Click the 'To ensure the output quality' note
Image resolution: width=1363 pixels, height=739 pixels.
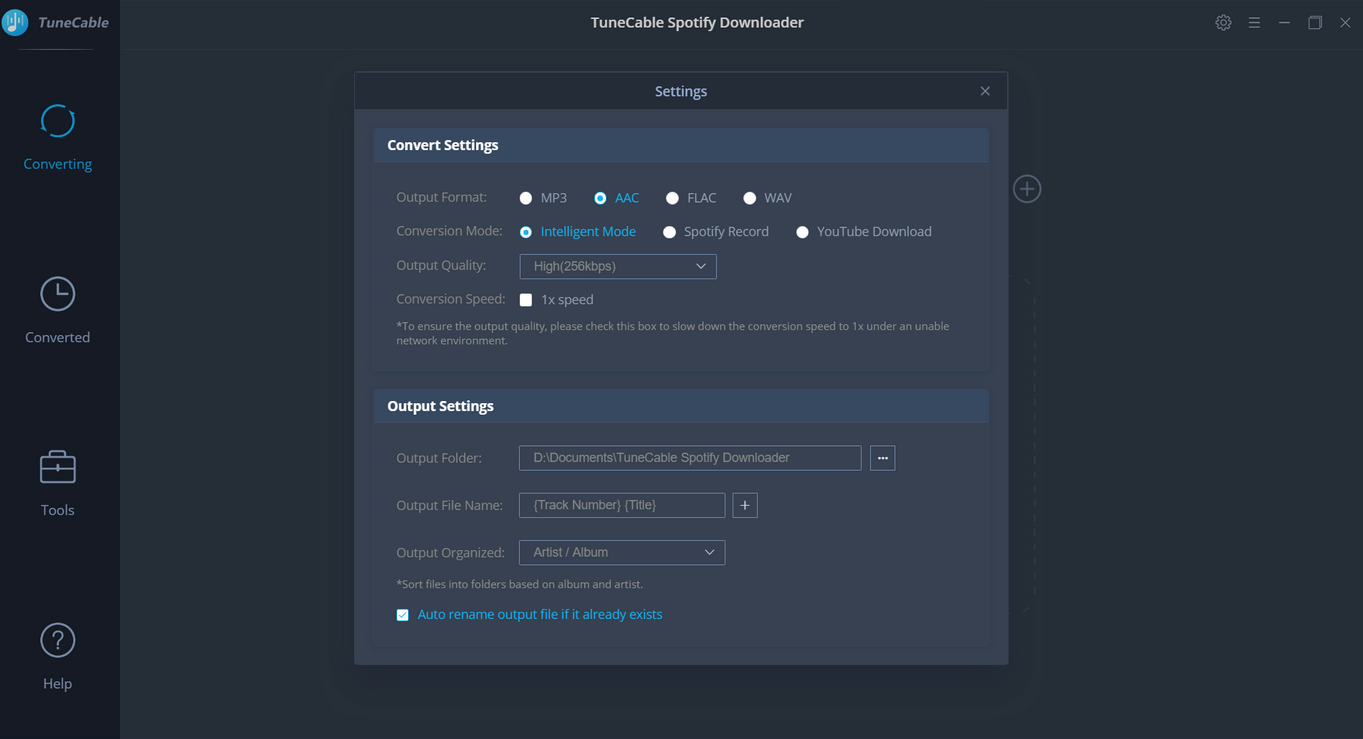[x=673, y=333]
